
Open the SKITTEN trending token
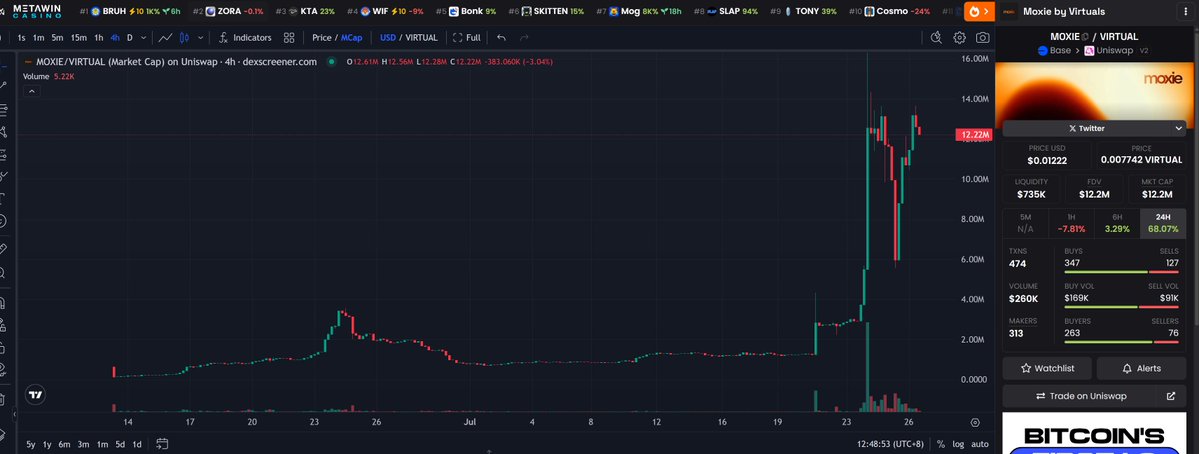(546, 11)
